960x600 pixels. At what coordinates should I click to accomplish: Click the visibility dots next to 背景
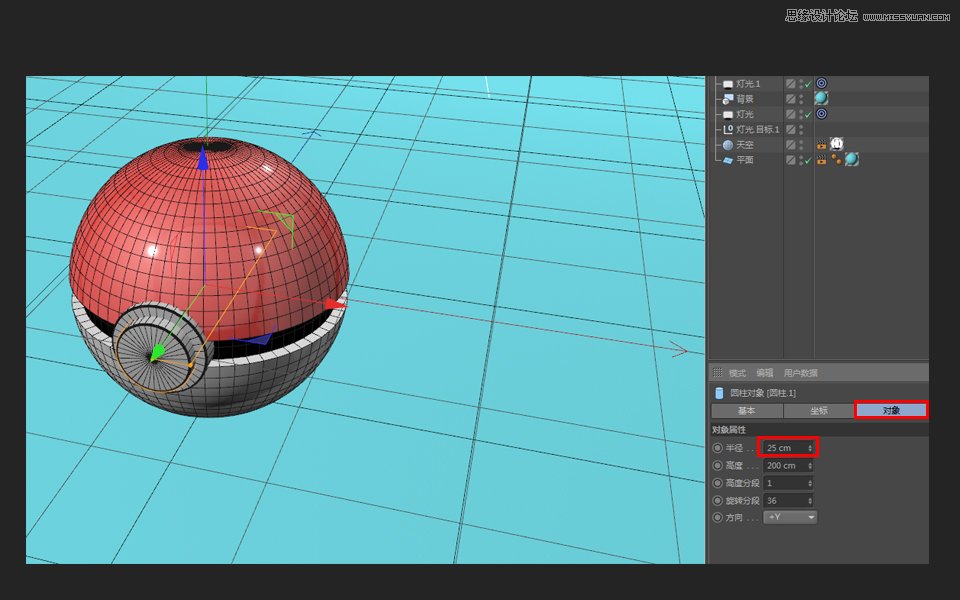pyautogui.click(x=800, y=99)
